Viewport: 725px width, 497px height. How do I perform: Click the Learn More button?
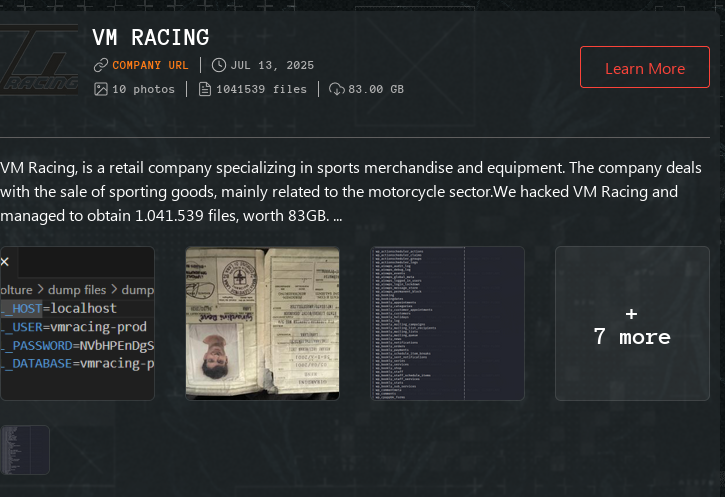(x=645, y=67)
